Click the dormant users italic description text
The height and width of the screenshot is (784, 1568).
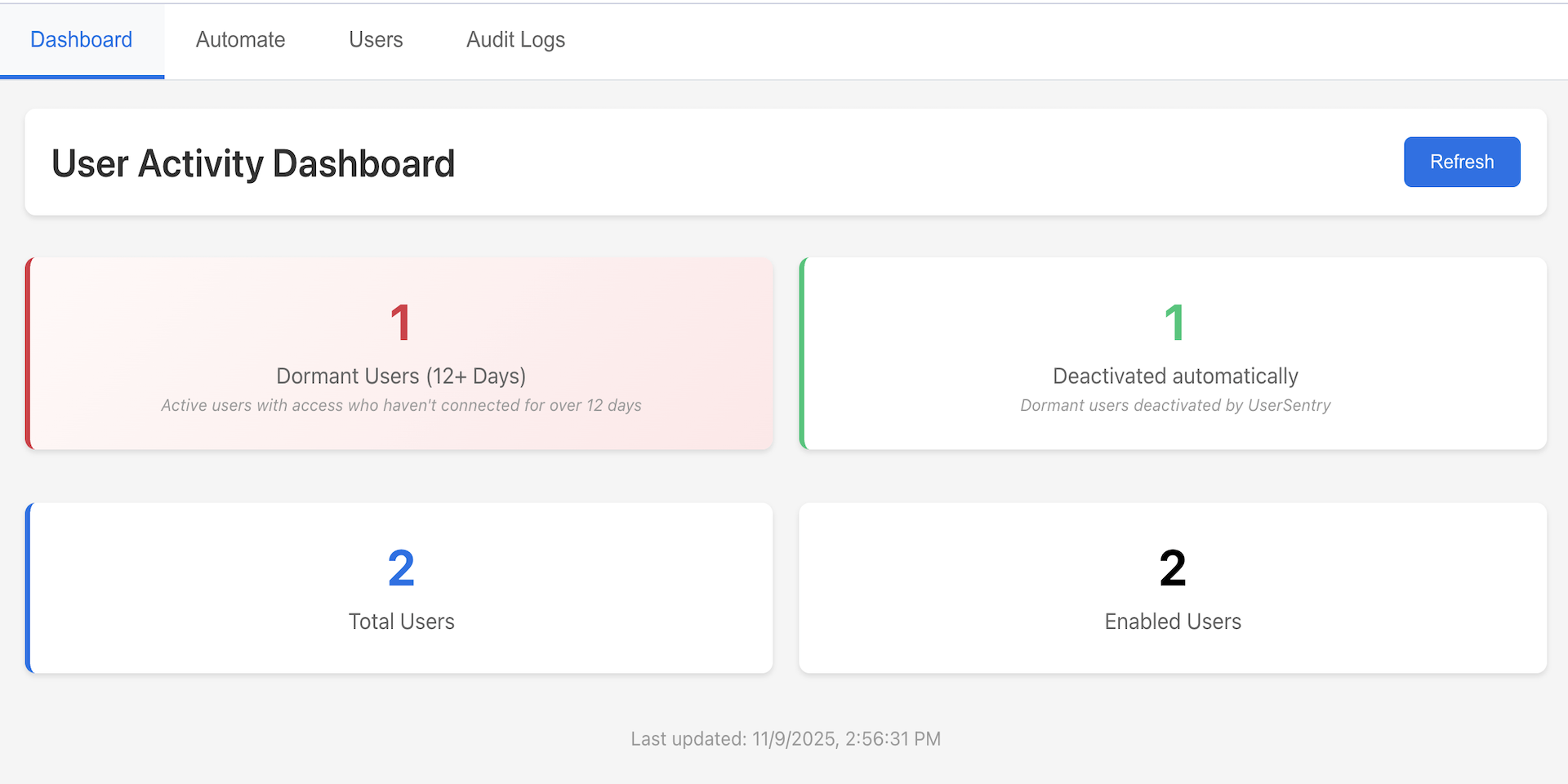coord(401,406)
